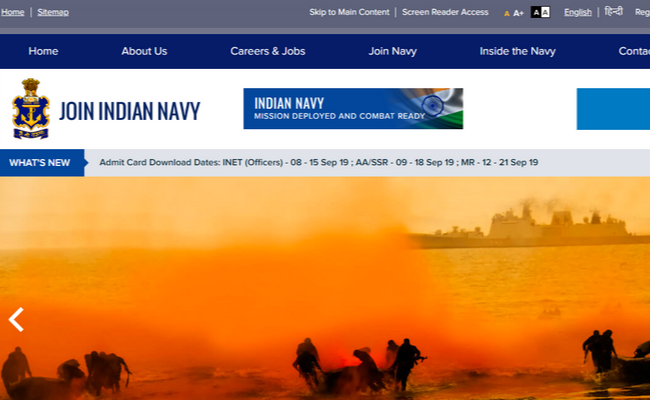The image size is (650, 400).
Task: Click the small orange decrease font size A
Action: coord(507,13)
